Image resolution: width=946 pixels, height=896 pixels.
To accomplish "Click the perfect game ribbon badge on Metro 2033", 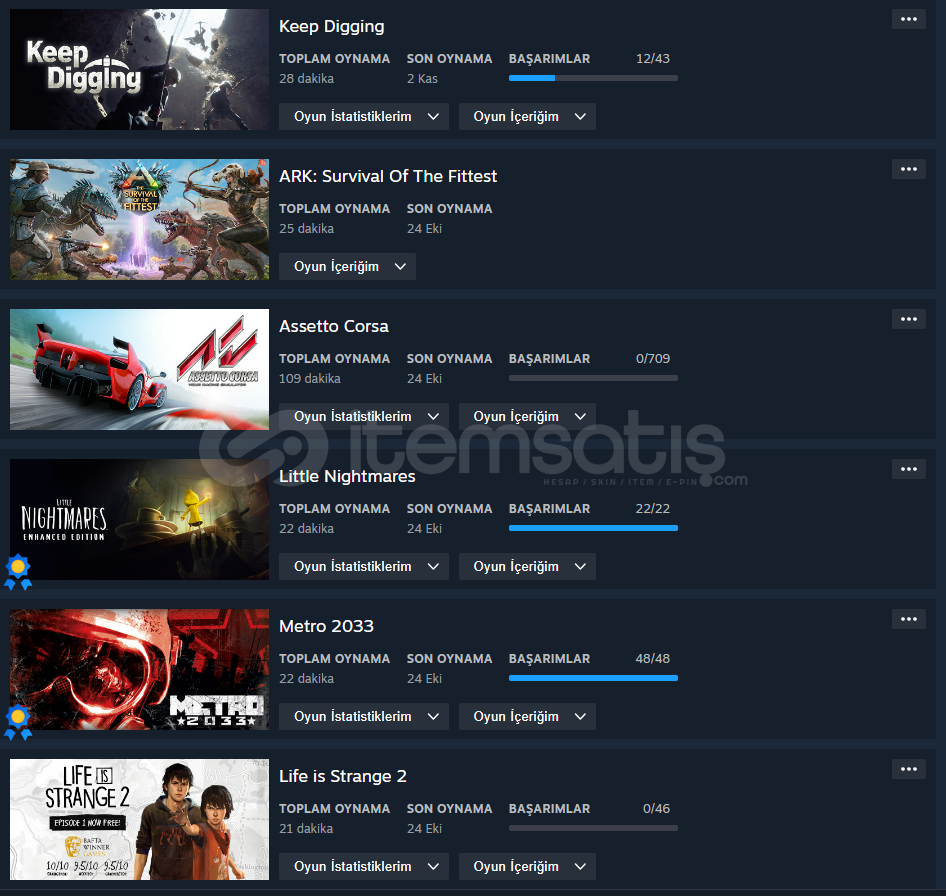I will 18,722.
